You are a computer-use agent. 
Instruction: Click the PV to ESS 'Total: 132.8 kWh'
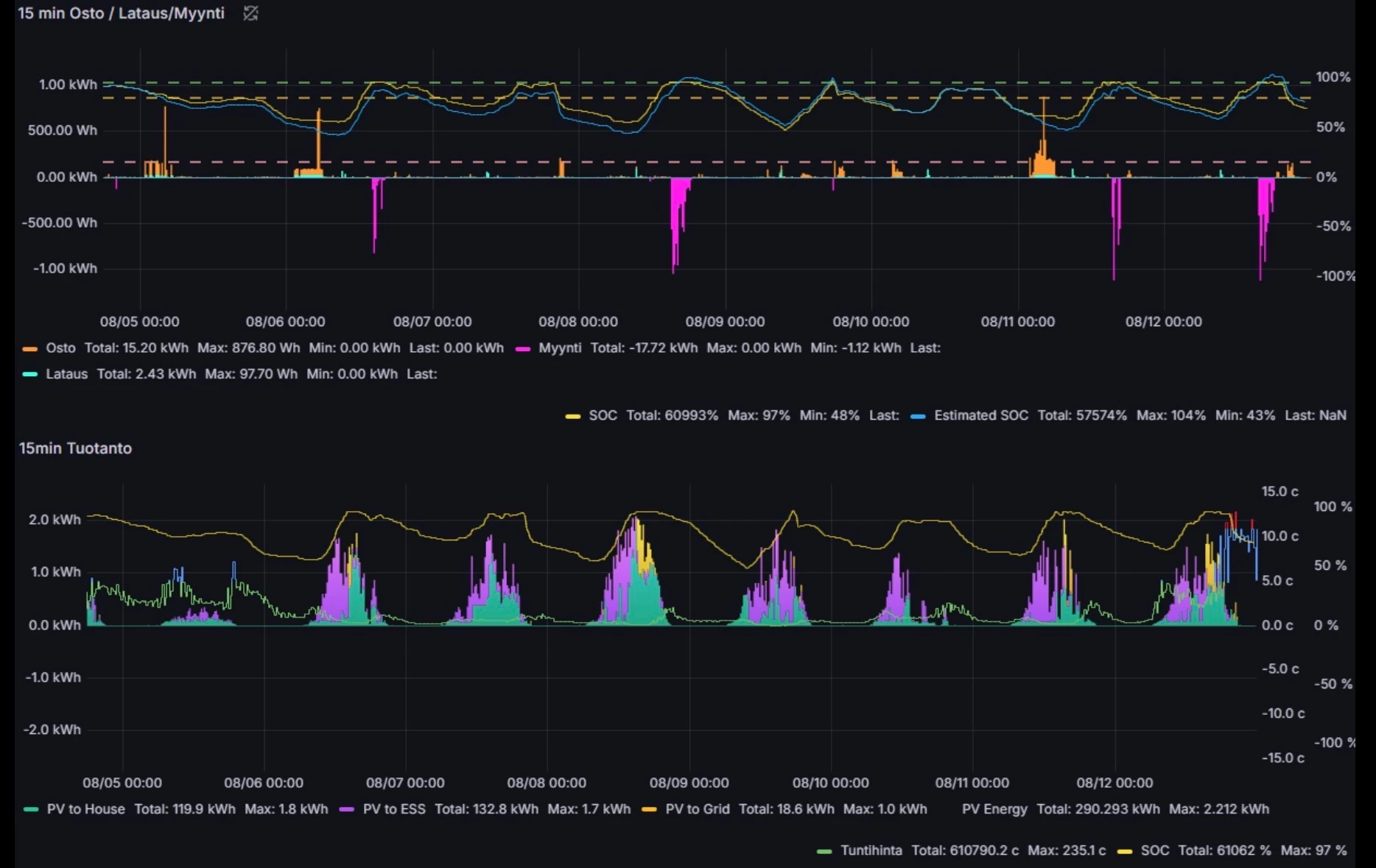(x=486, y=809)
